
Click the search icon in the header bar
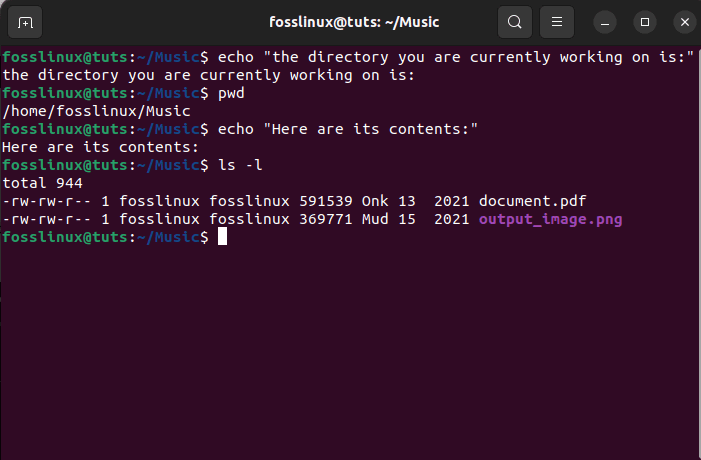(514, 21)
